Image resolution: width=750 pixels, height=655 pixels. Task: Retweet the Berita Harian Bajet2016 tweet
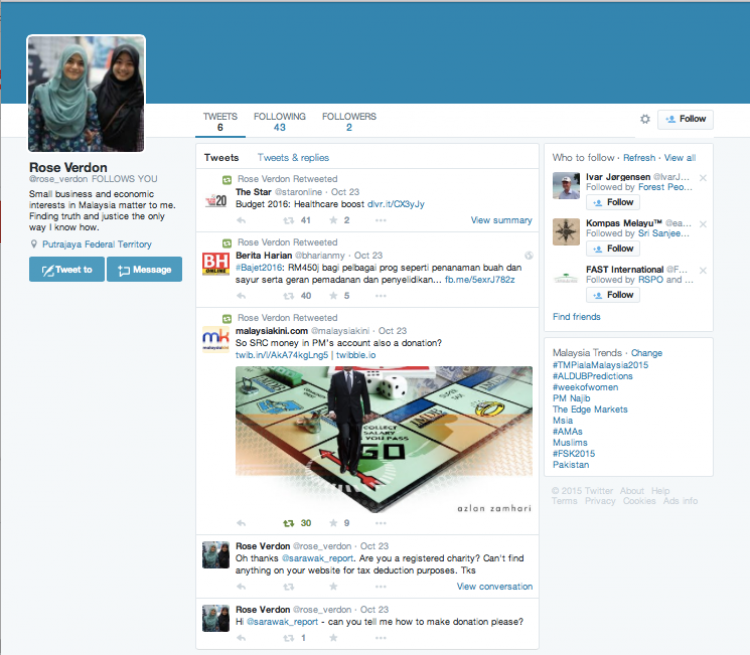coord(288,296)
